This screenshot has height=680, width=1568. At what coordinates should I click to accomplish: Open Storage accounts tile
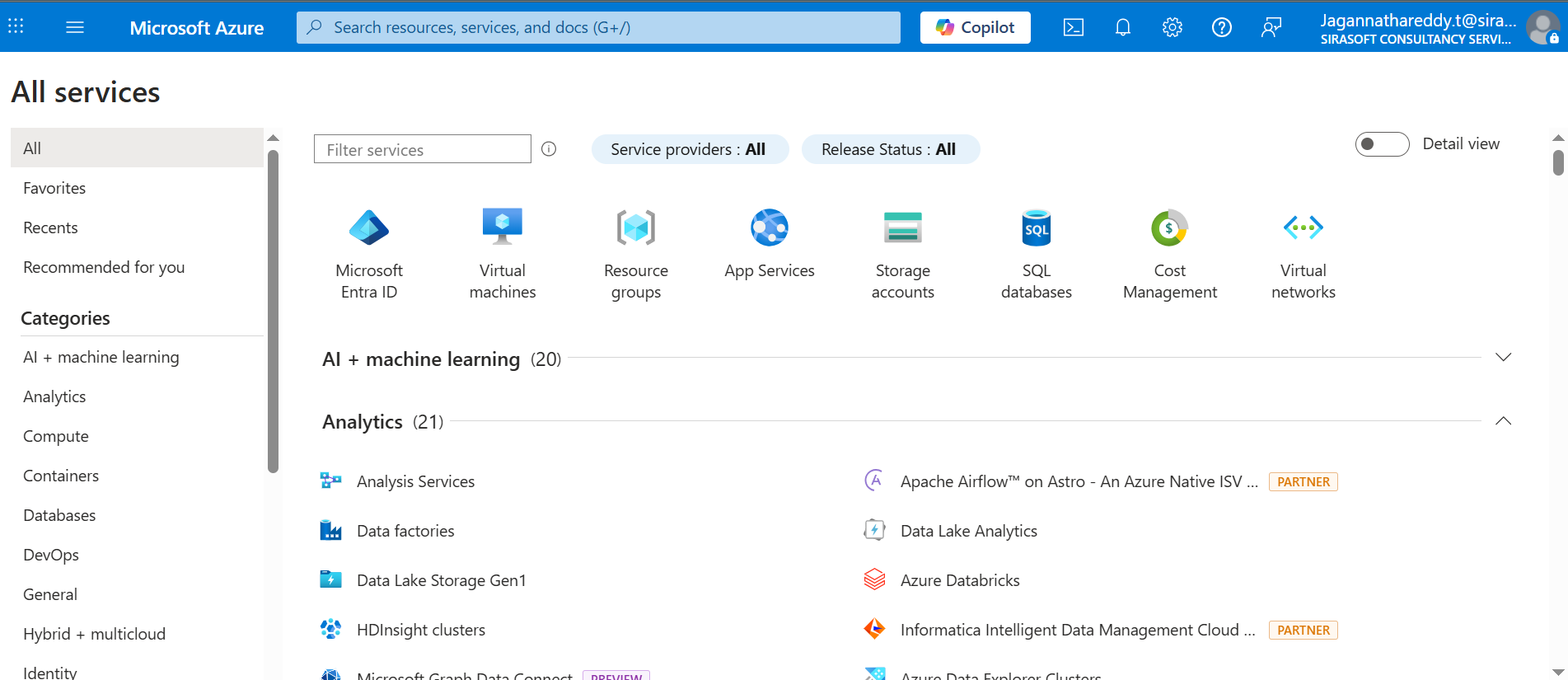coord(903,254)
